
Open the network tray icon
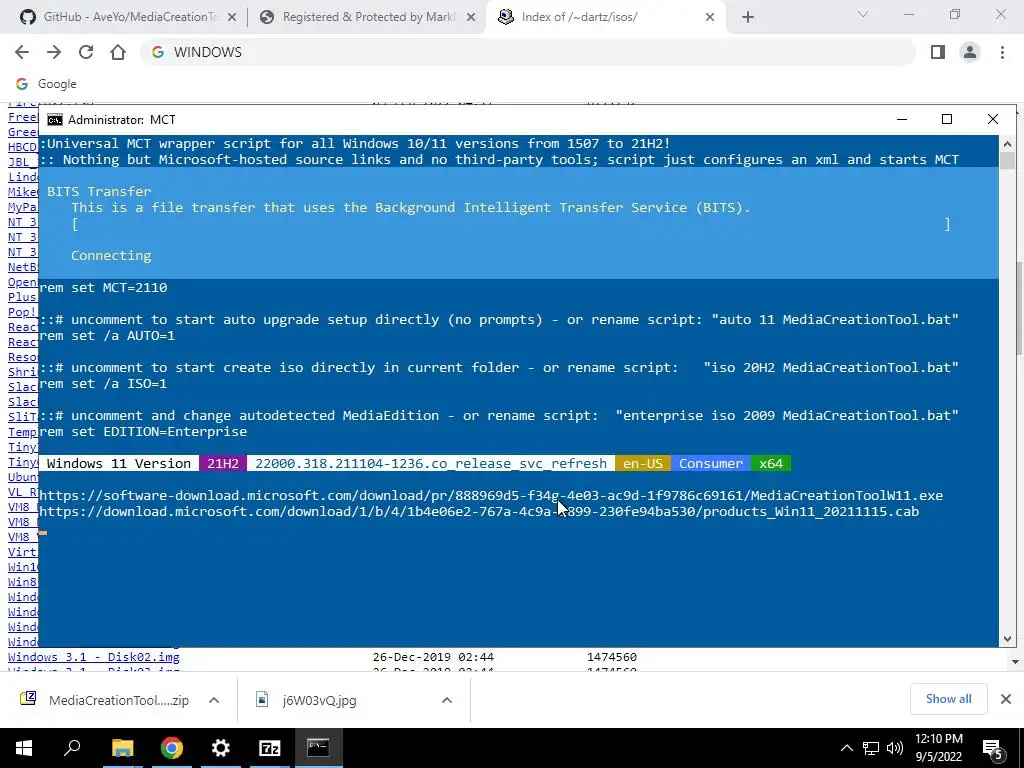point(871,748)
